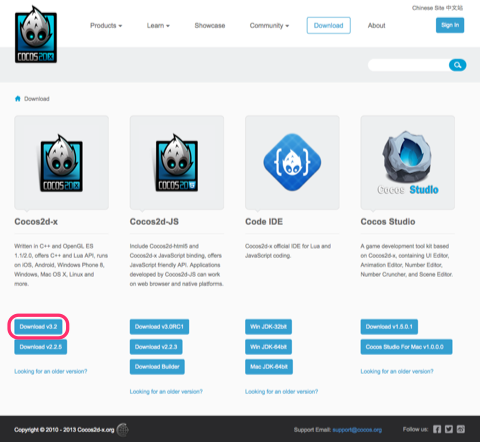This screenshot has height=442, width=480.
Task: Open the Twitter icon in the footer
Action: coord(449,429)
